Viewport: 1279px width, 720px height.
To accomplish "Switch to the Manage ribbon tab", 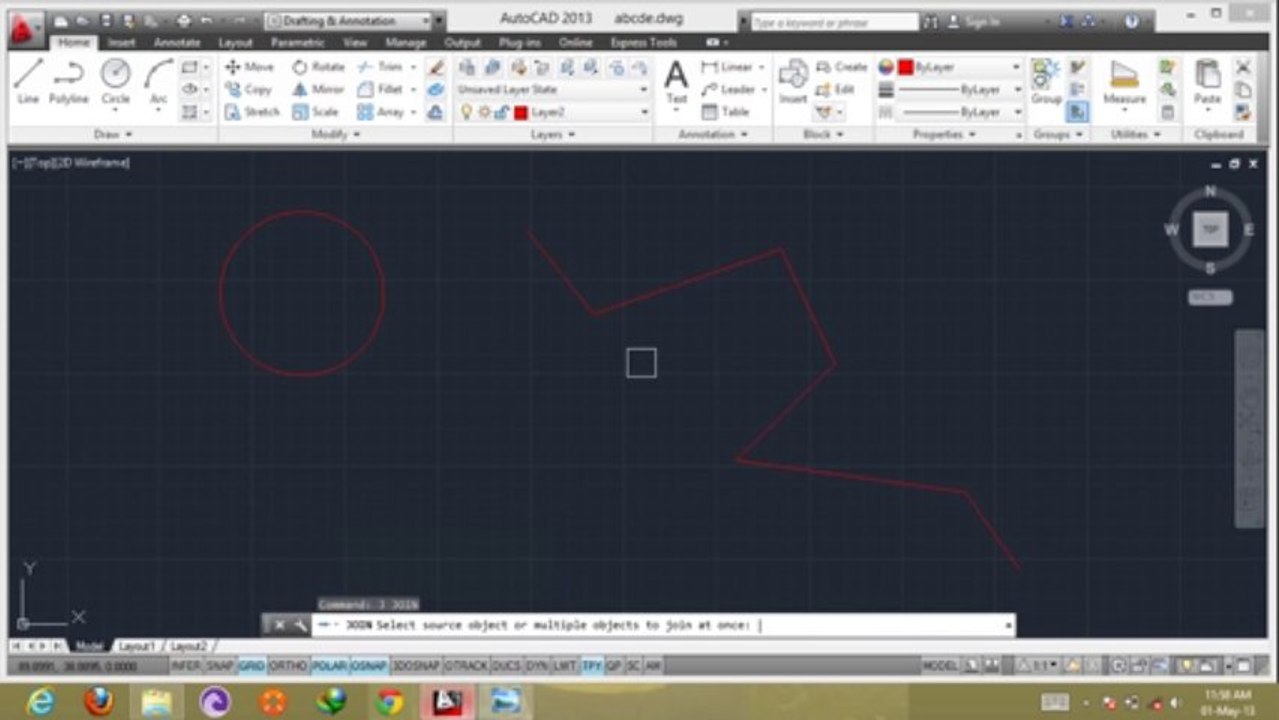I will [405, 43].
